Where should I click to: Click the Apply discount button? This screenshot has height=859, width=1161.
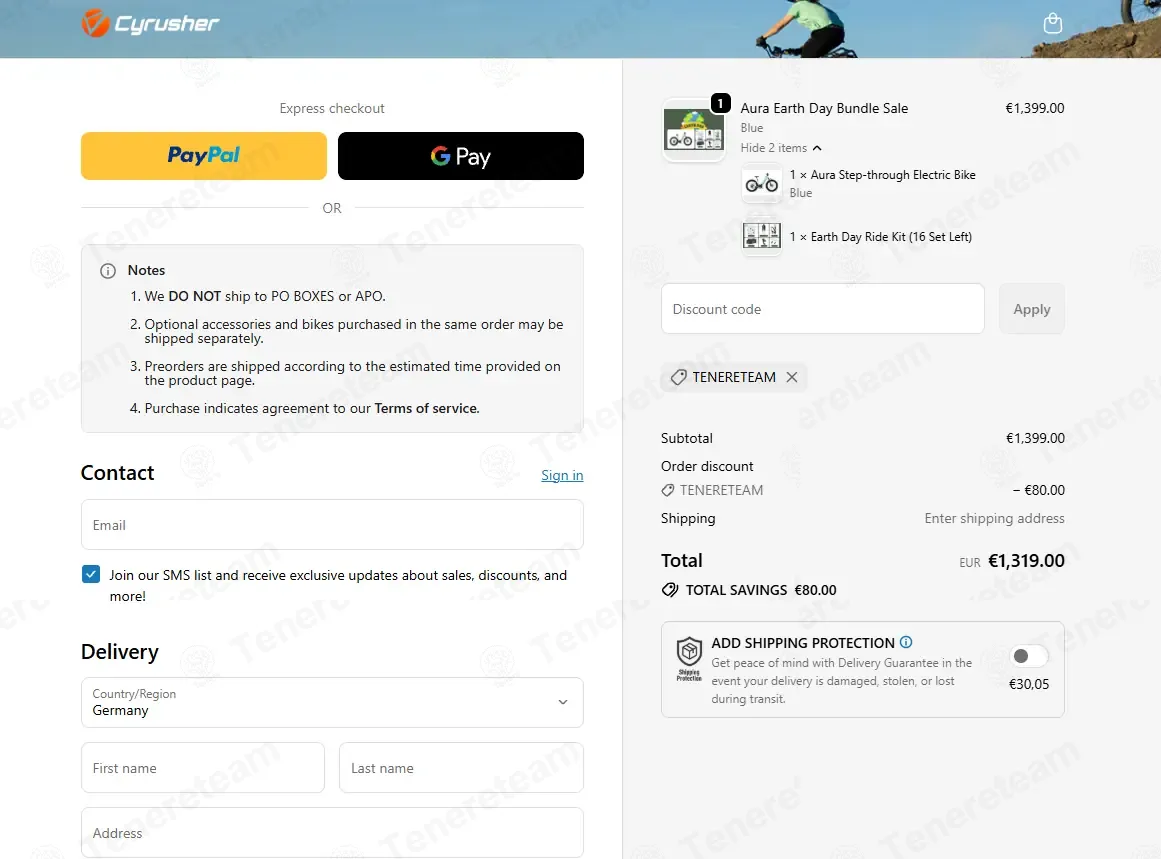click(x=1031, y=309)
